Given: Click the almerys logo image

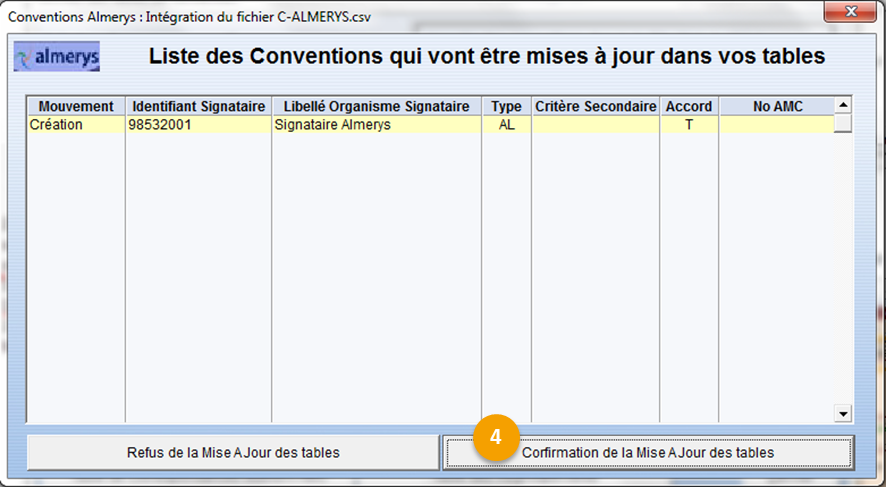Looking at the screenshot, I should click(57, 56).
